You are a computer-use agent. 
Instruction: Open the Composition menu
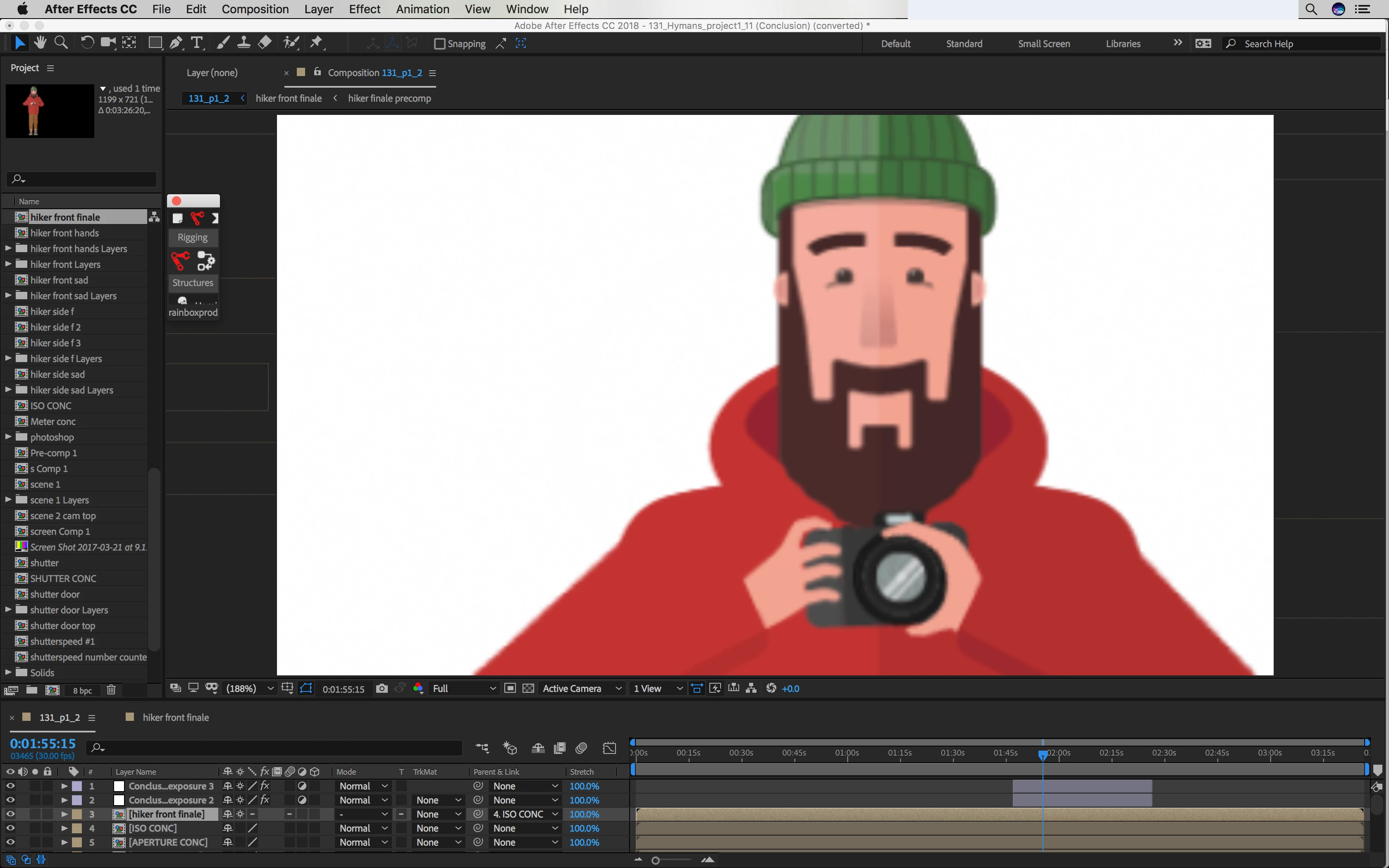255,9
